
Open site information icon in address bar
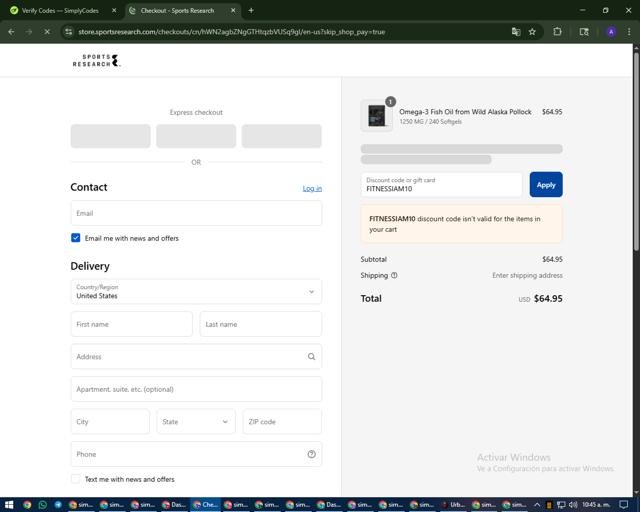coord(69,32)
